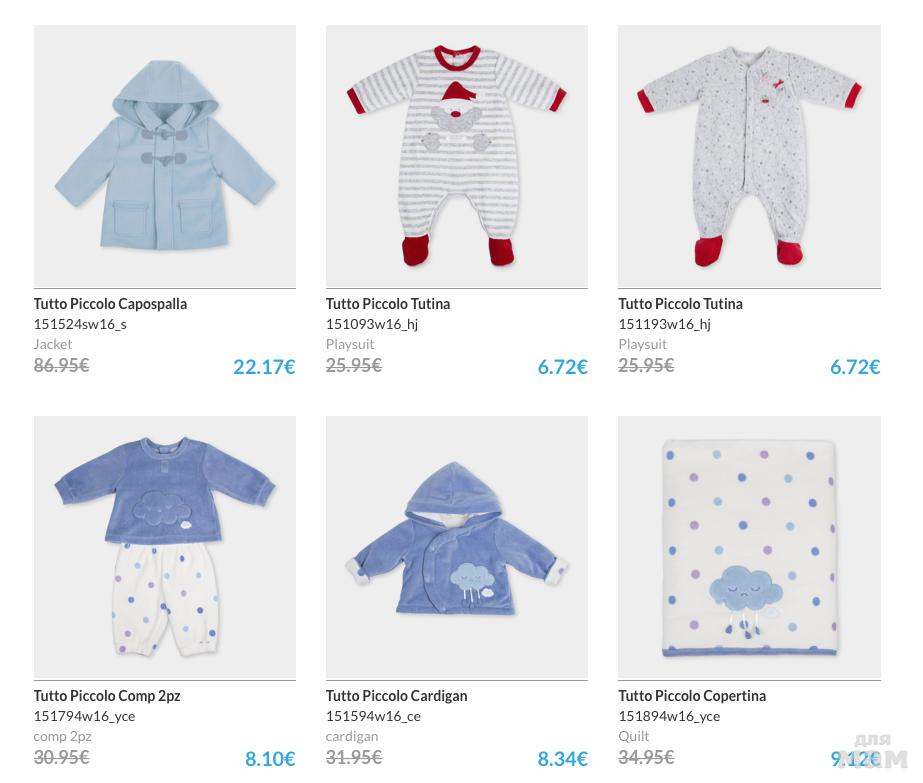Viewport: 923px width, 783px height.
Task: Click the 22.17€ sale price
Action: (x=264, y=367)
